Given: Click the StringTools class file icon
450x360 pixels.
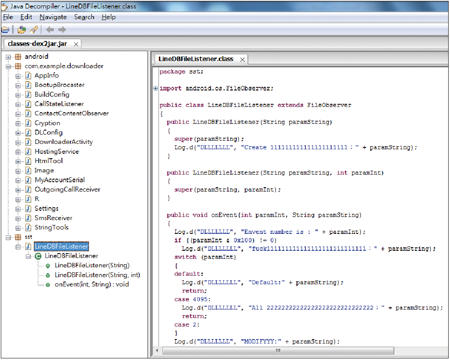Looking at the screenshot, I should (x=28, y=228).
